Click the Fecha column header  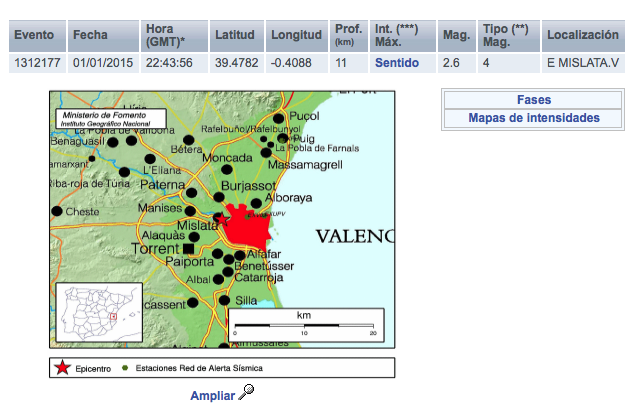[x=103, y=35]
